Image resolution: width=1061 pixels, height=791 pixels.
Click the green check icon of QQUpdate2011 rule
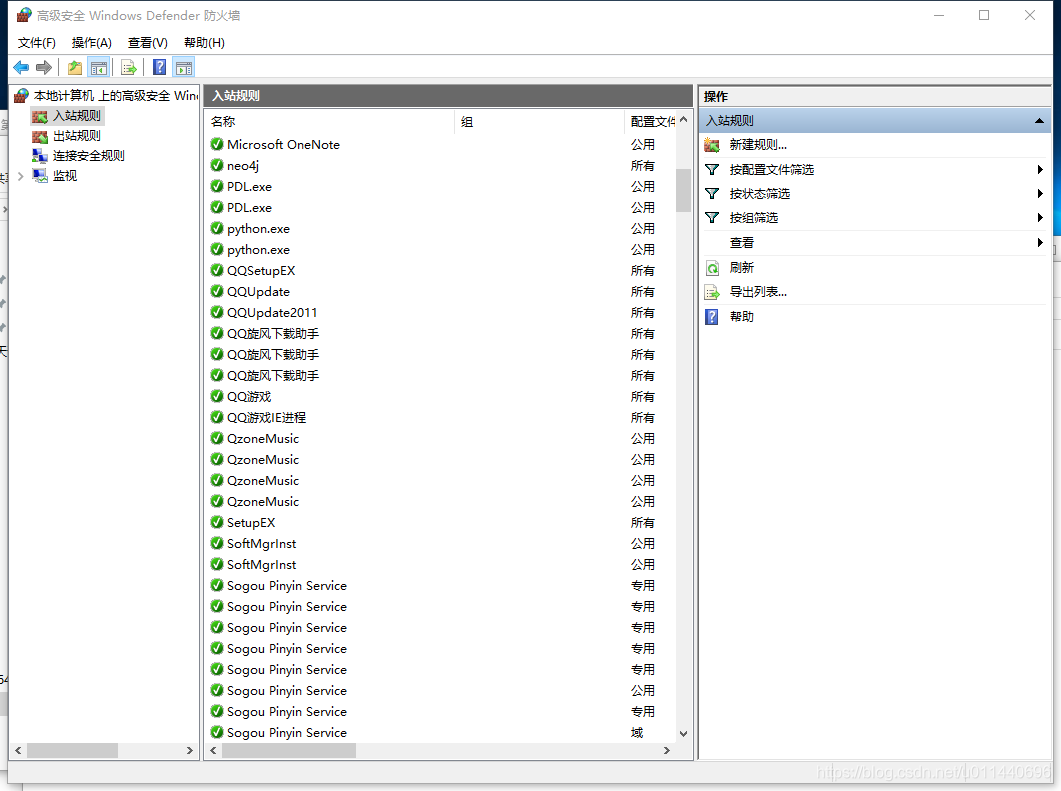217,312
